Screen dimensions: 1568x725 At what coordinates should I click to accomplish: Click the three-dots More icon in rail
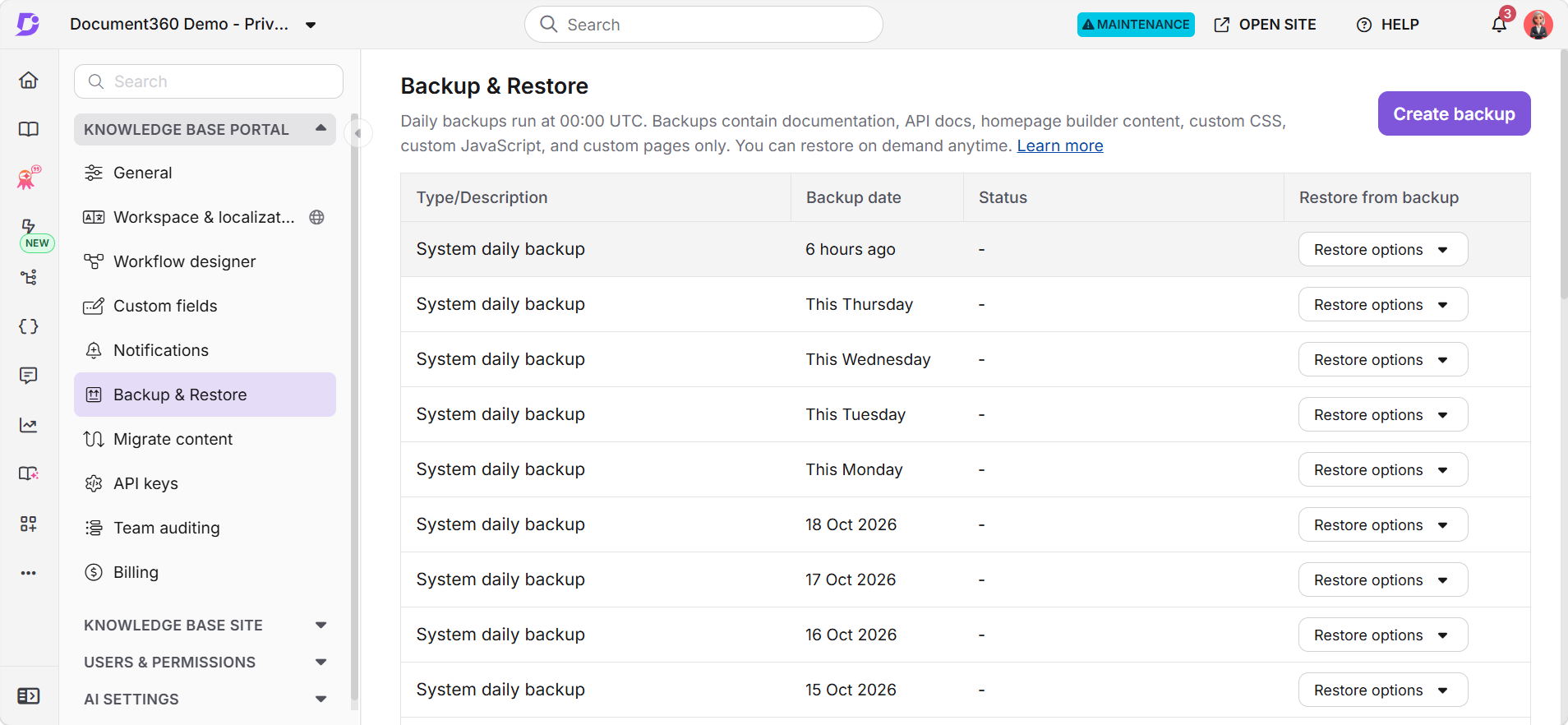(29, 573)
